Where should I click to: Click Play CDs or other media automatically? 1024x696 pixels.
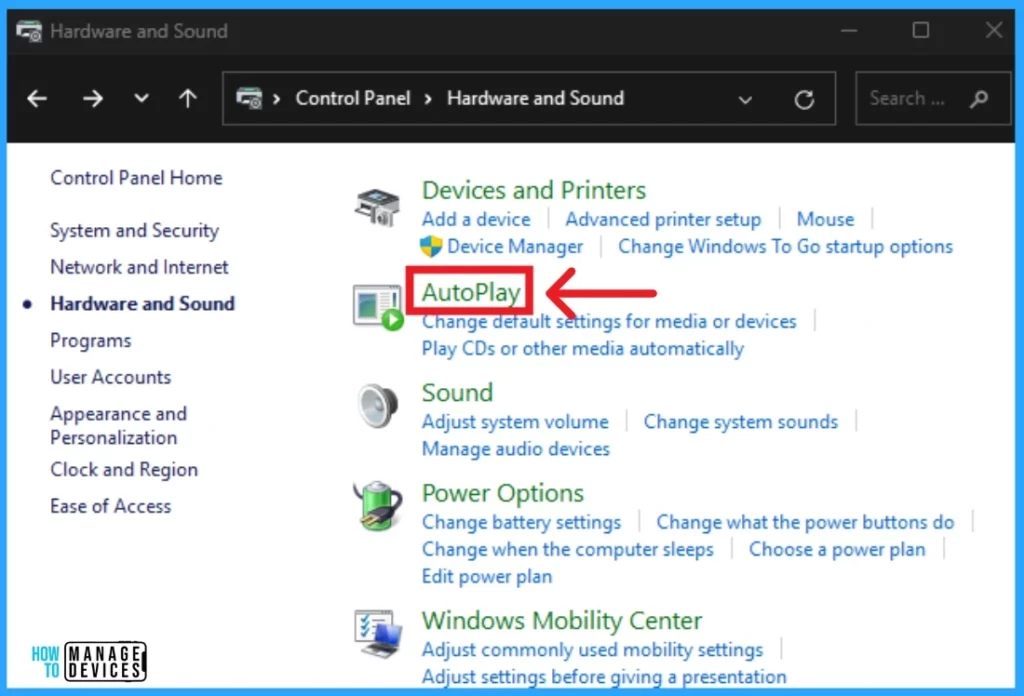tap(583, 349)
